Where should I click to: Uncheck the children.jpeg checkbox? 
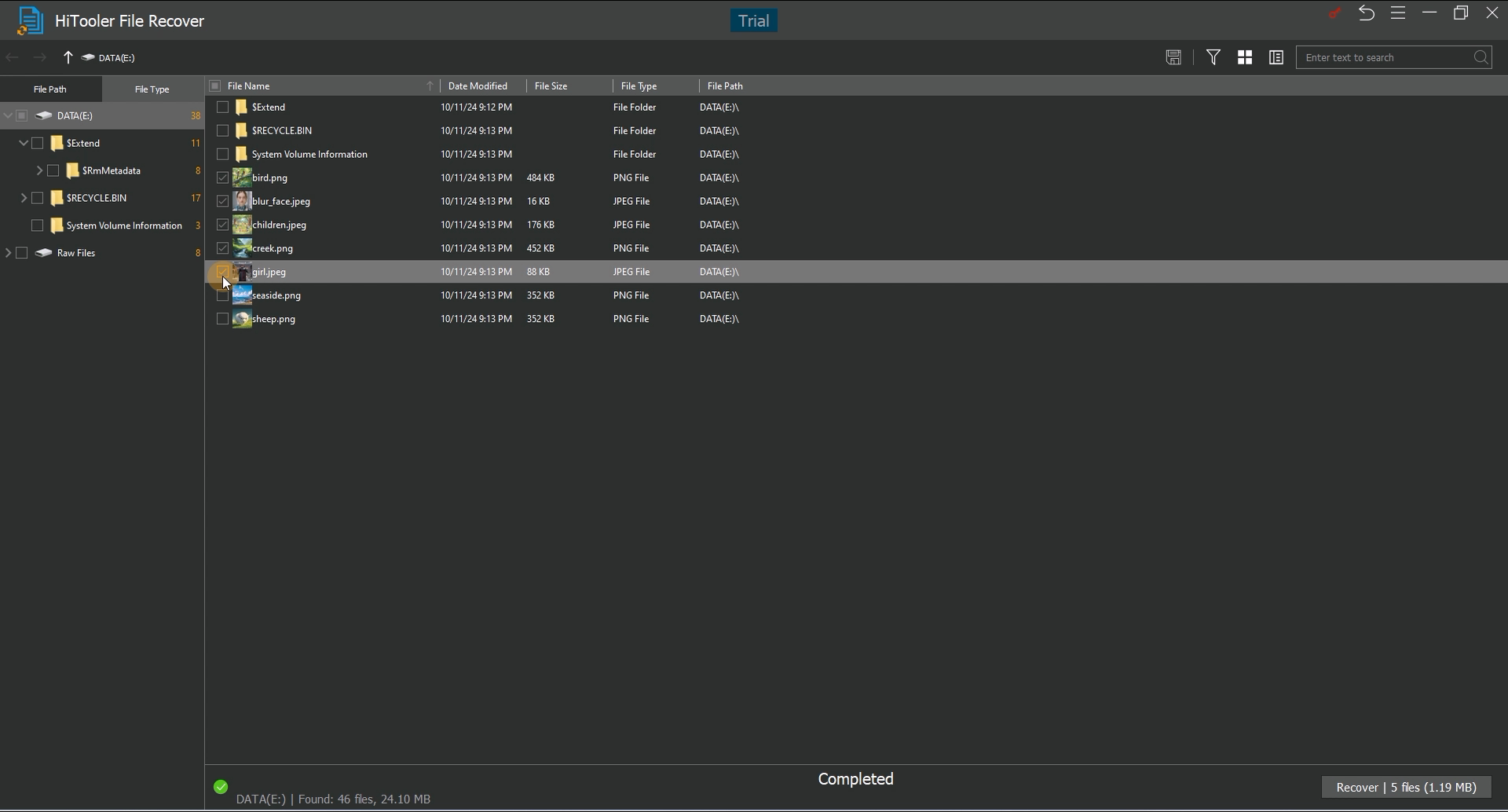pos(222,225)
